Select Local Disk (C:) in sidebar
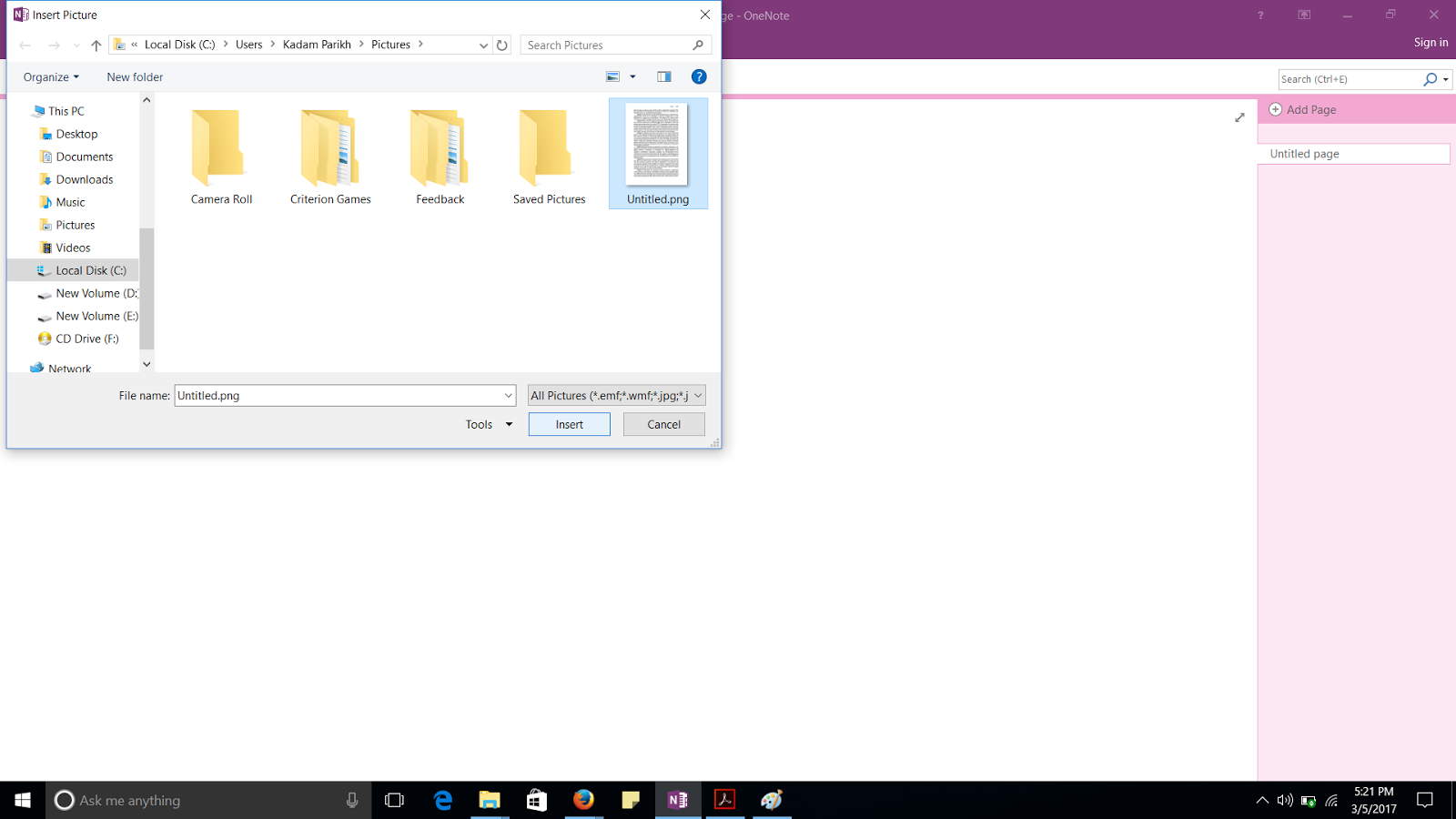 (x=91, y=269)
